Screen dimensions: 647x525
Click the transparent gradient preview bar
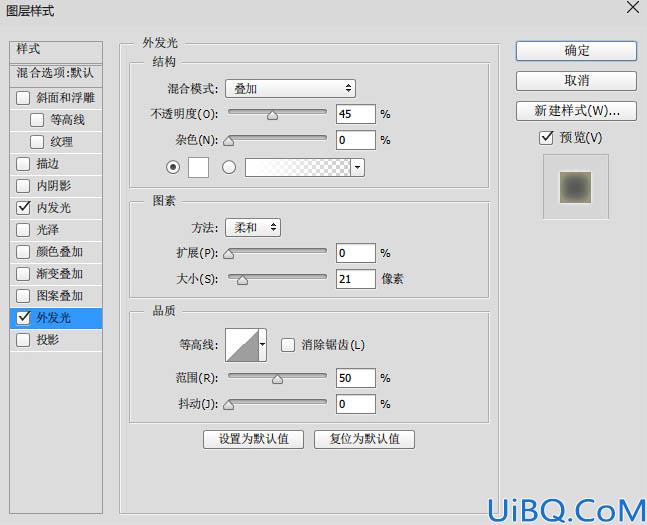pos(298,168)
